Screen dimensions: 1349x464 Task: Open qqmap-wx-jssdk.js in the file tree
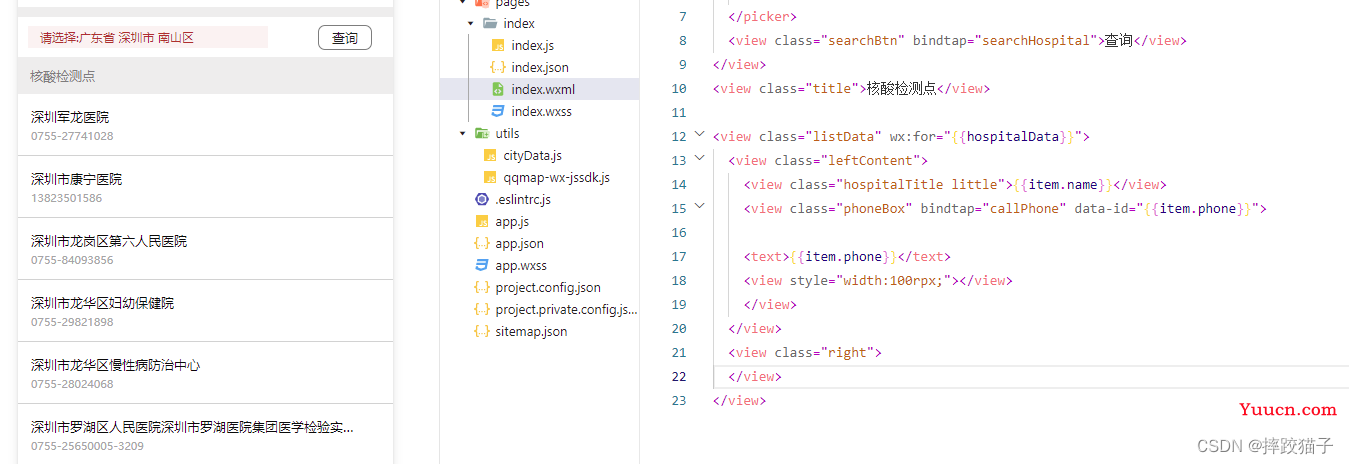[556, 177]
